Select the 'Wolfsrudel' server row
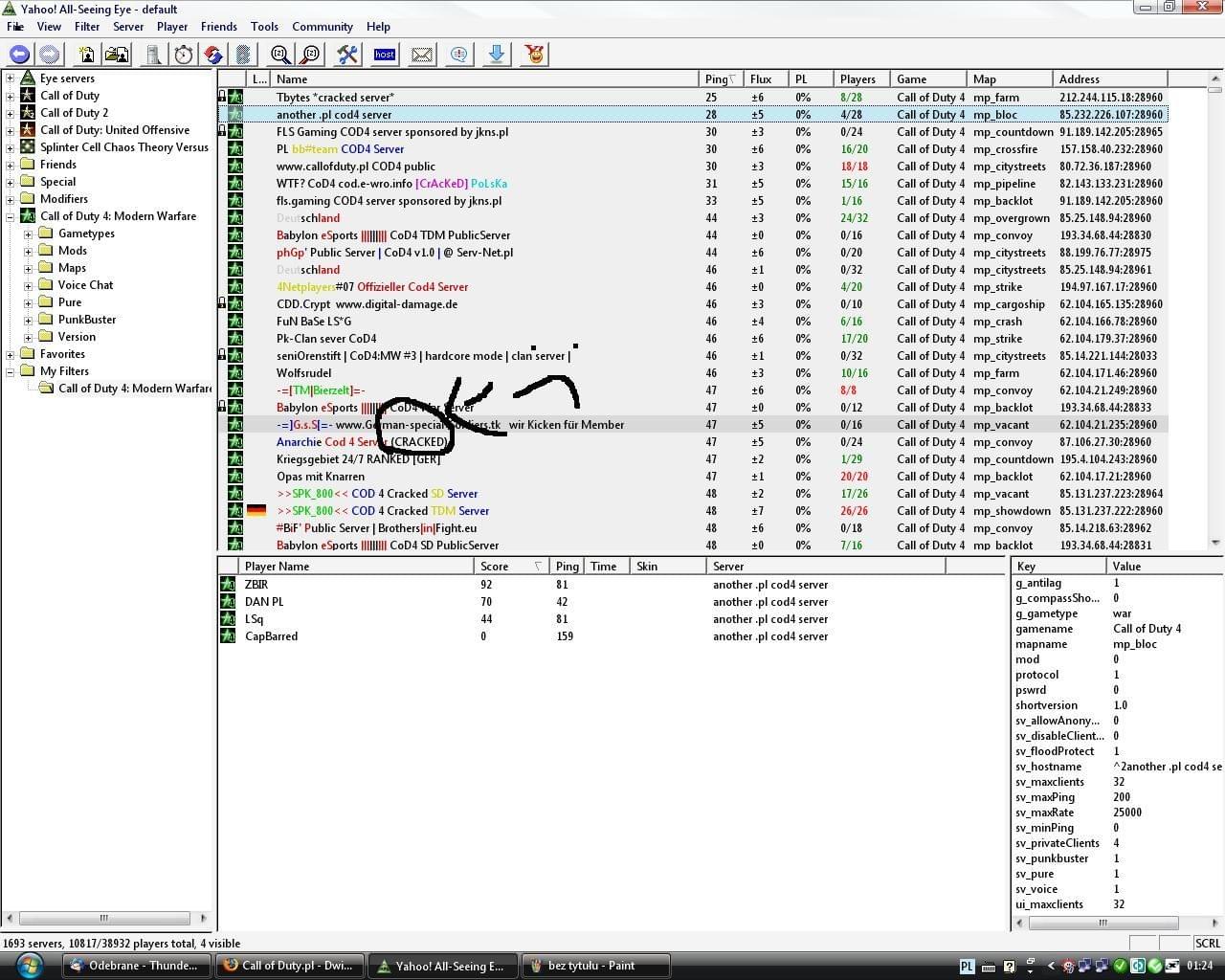Screen dimensions: 1225x980 click(x=693, y=373)
